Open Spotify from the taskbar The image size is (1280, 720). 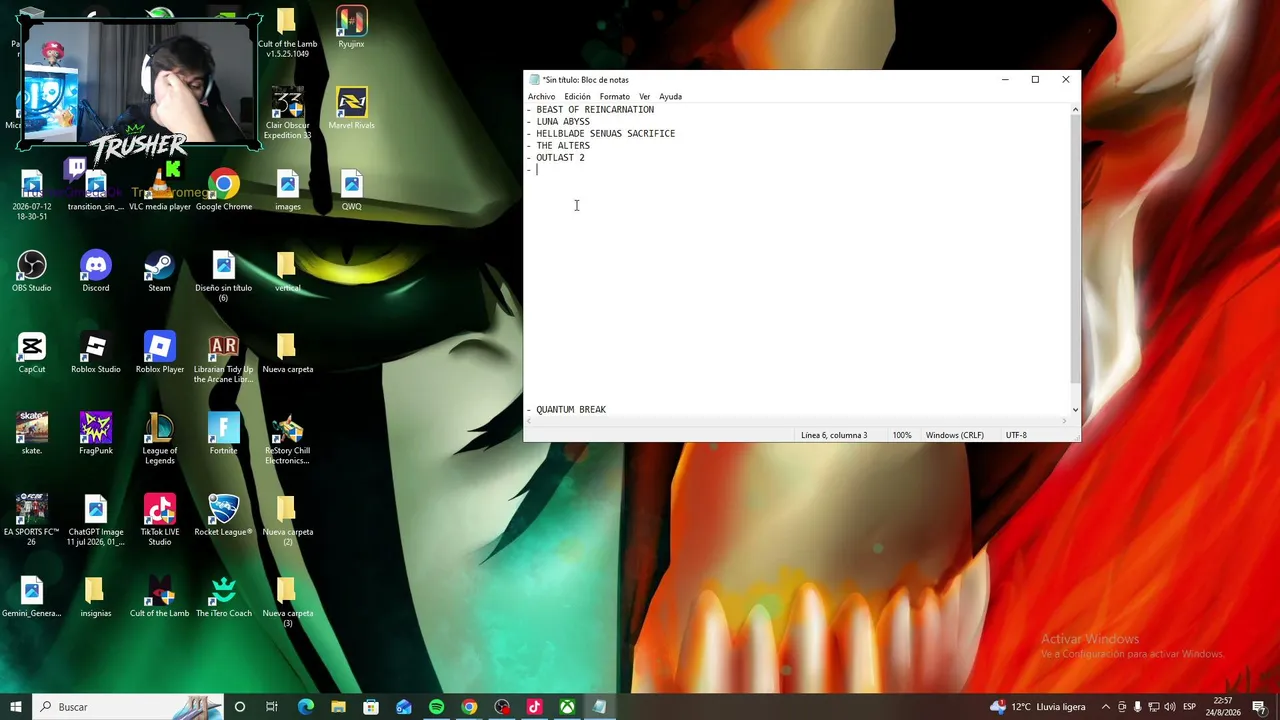pos(436,707)
